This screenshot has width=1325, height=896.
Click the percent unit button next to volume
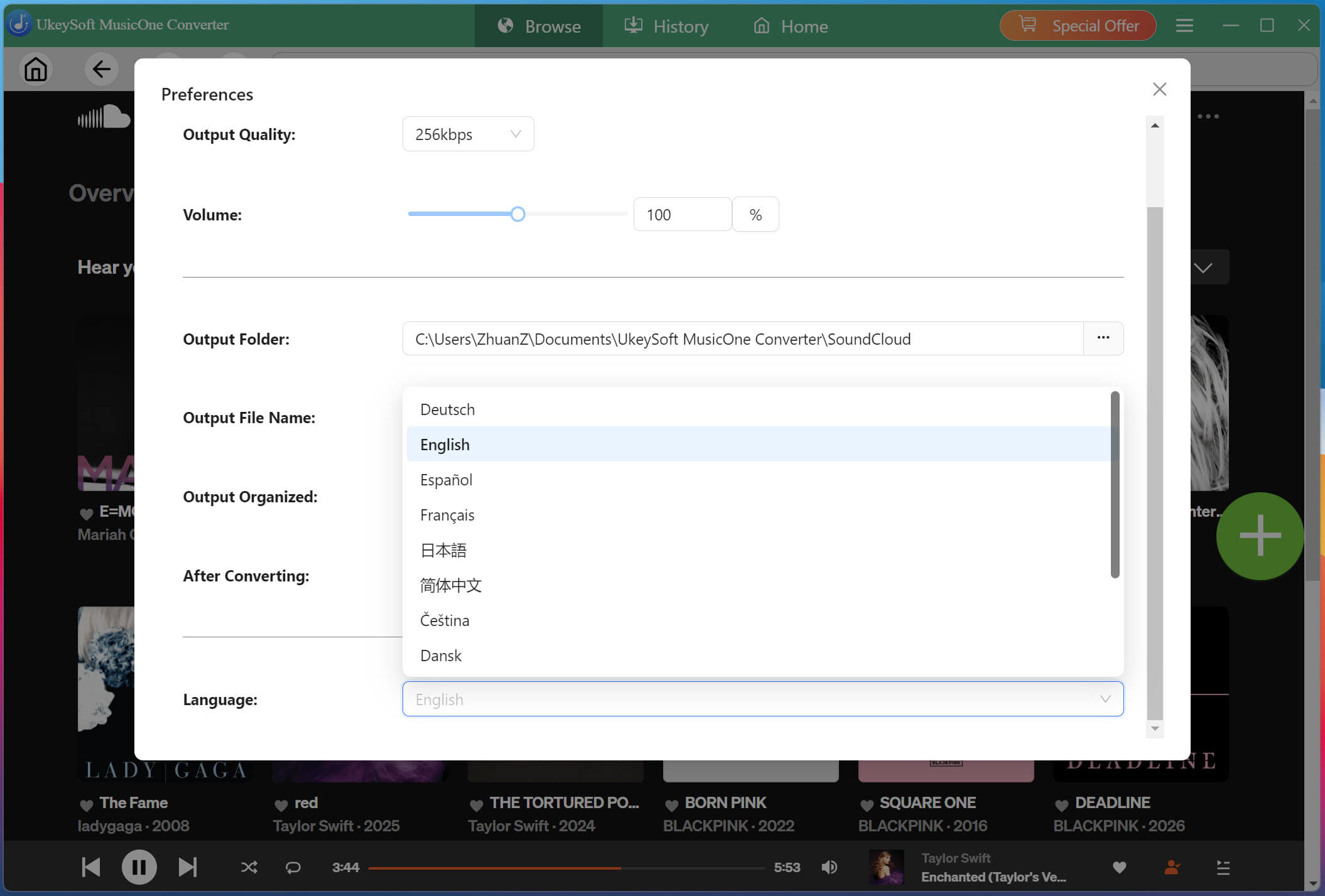755,214
